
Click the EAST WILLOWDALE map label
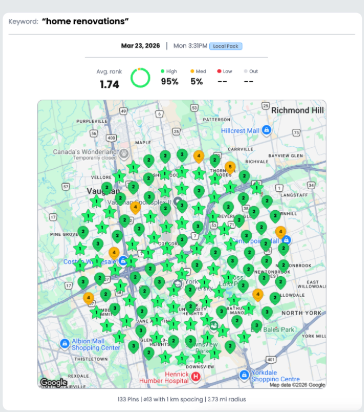[312, 284]
